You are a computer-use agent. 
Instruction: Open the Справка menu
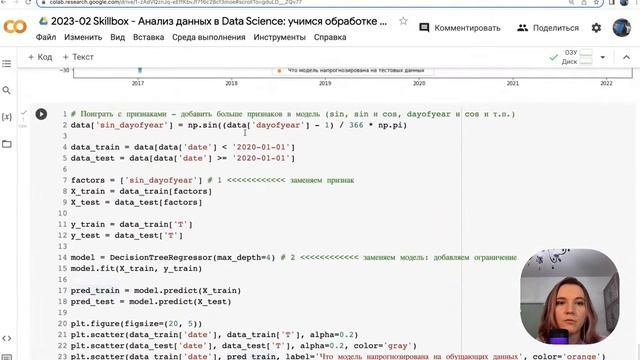330,37
